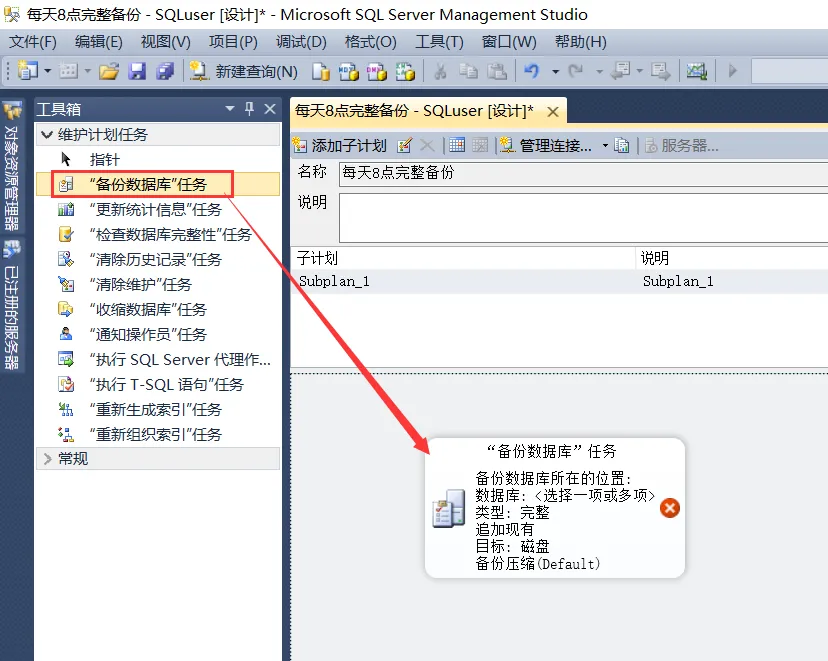Select Subplan_1 row in 子计划 column
The height and width of the screenshot is (661, 828).
point(334,281)
